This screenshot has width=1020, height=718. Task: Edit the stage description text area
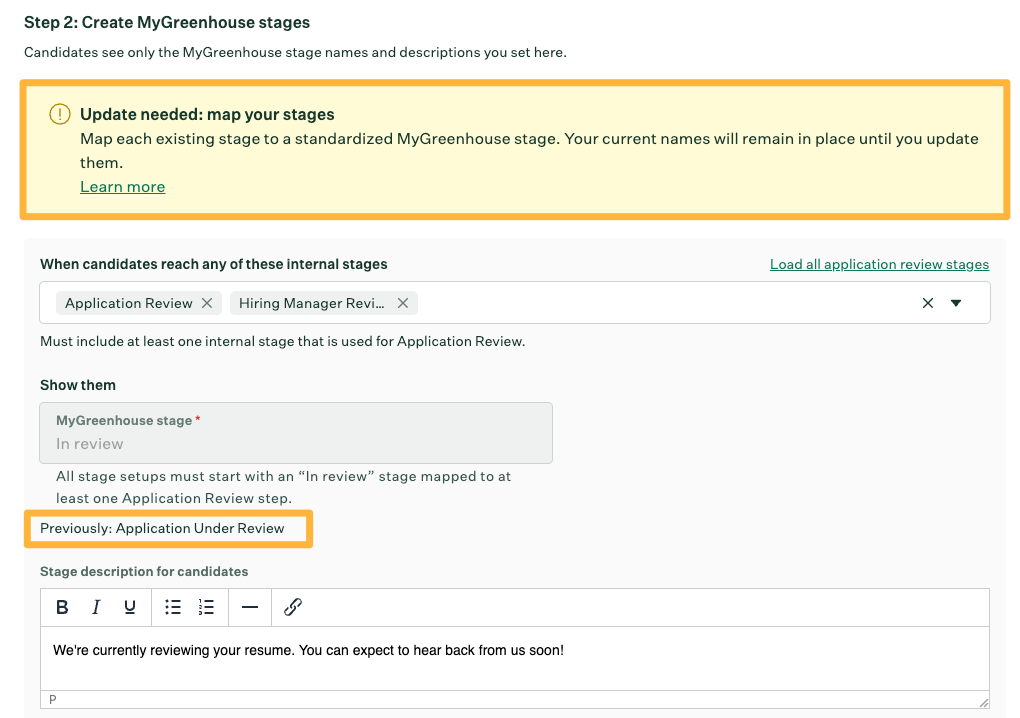coord(515,658)
